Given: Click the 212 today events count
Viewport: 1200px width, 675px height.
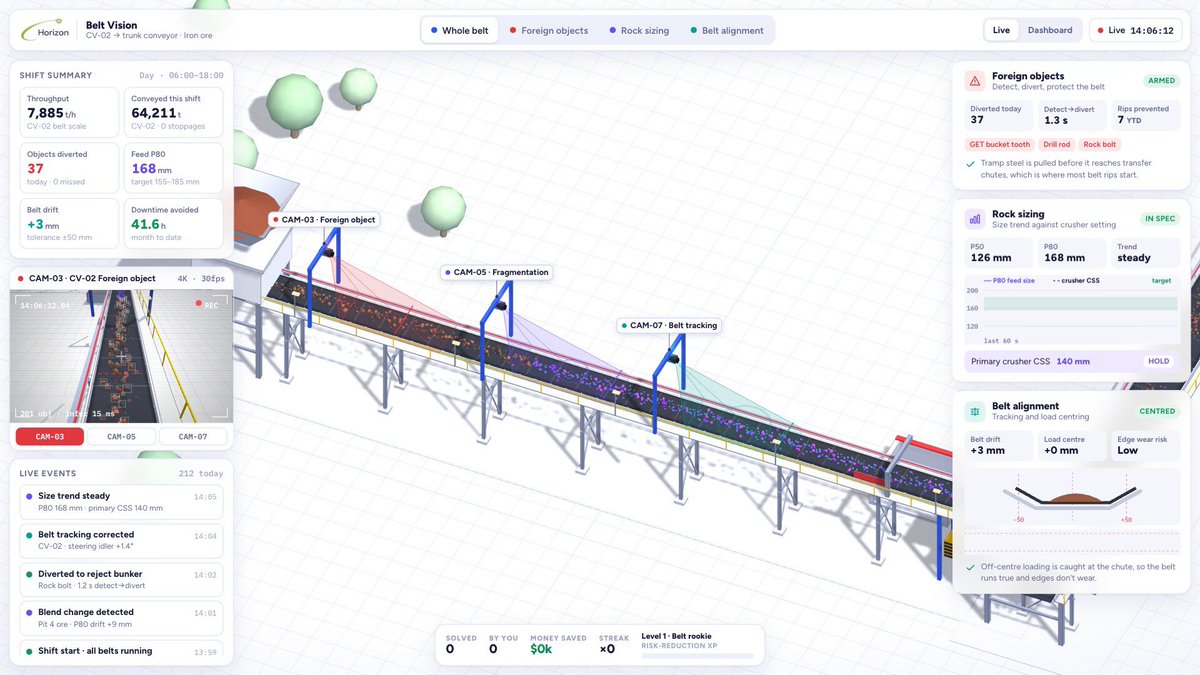Looking at the screenshot, I should tap(201, 473).
